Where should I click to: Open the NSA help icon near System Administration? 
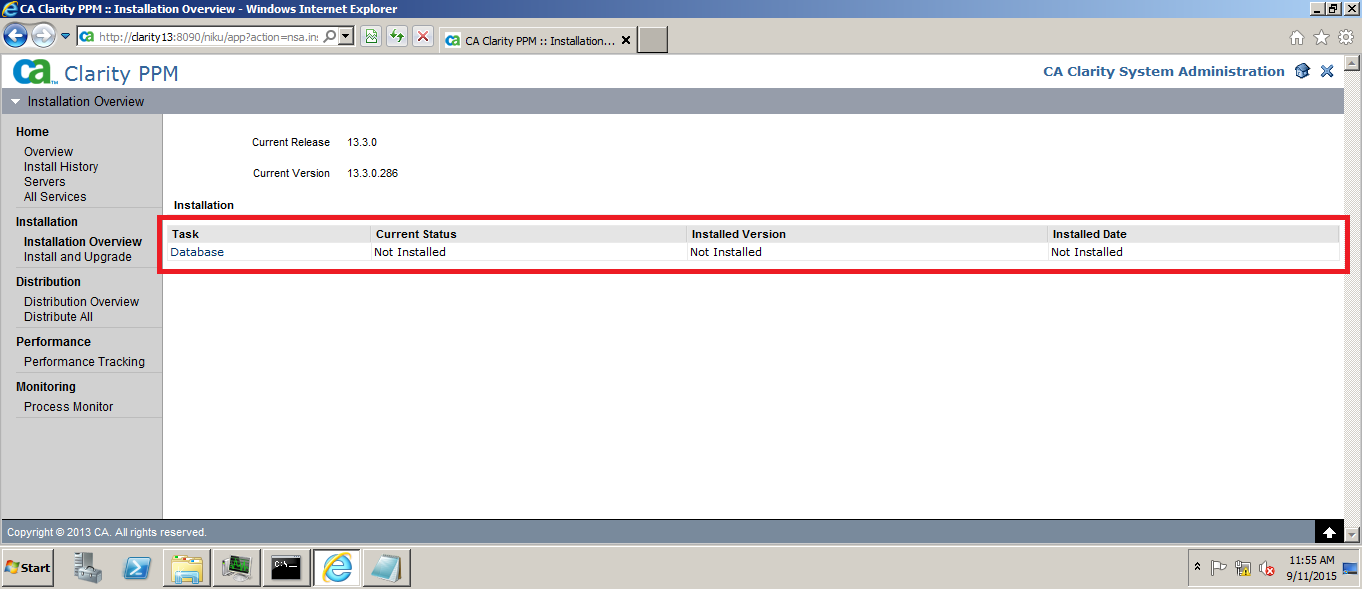[x=1302, y=71]
